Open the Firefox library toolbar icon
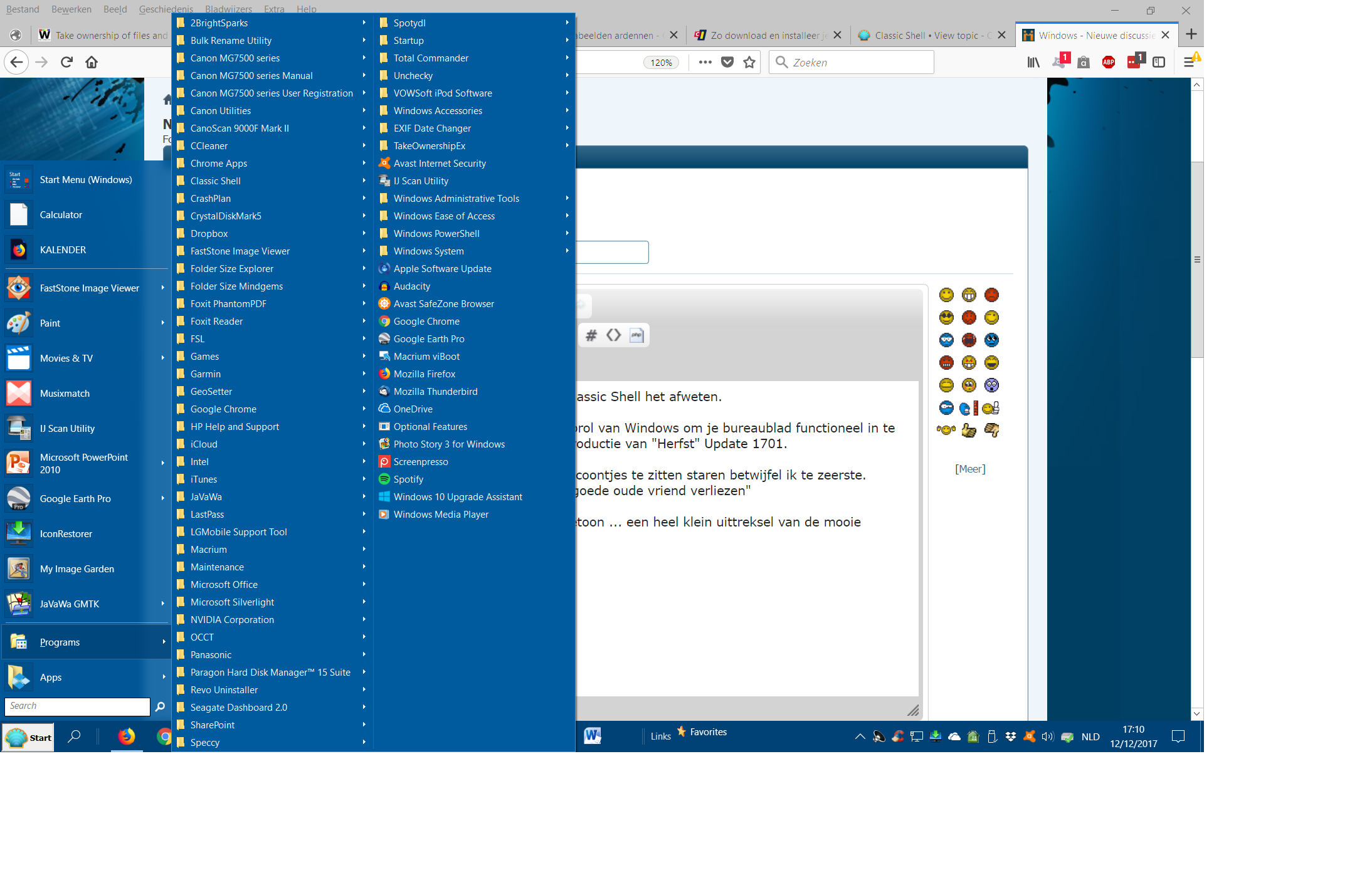Screen dimensions: 1372x880 point(1033,62)
